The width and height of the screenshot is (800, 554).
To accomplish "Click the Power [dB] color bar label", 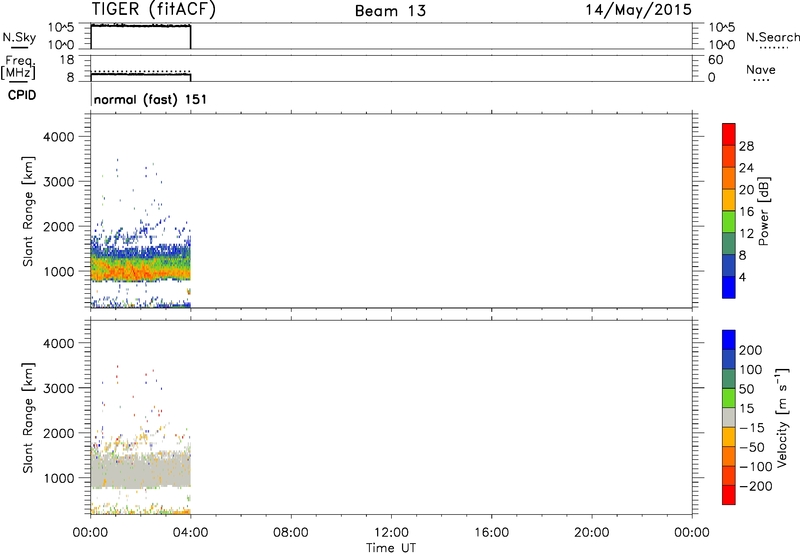I will click(x=763, y=211).
